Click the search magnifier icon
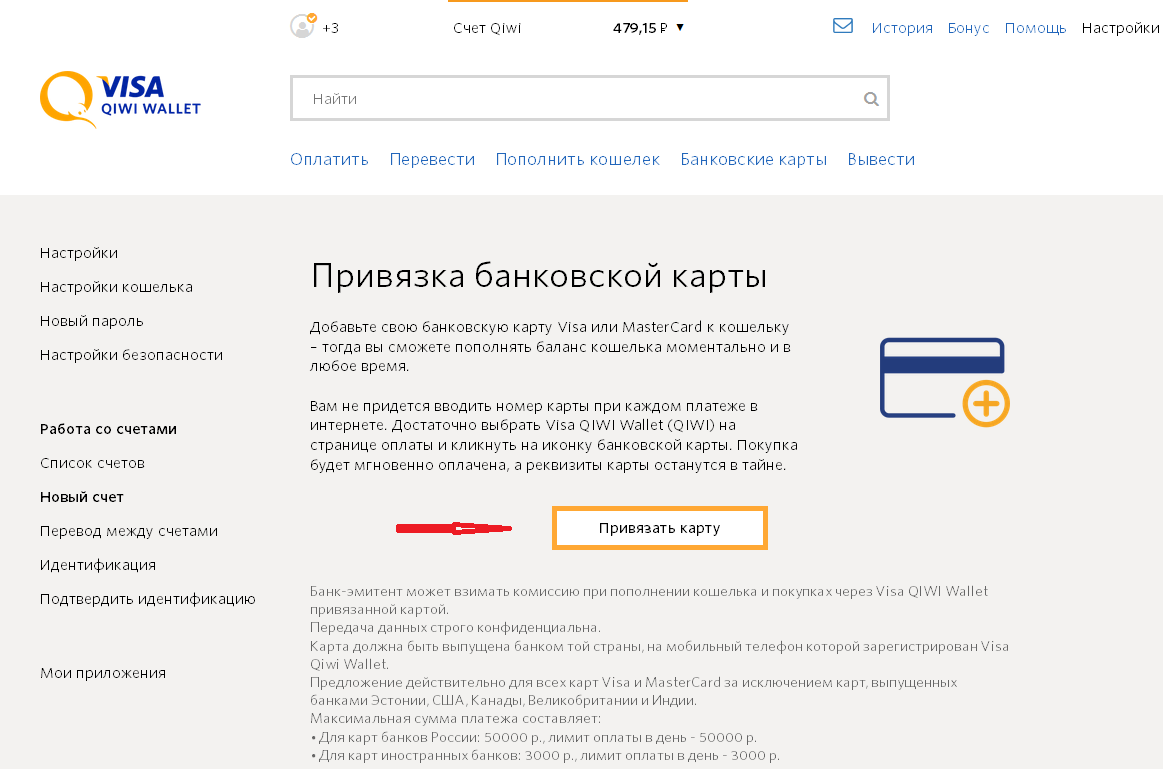This screenshot has height=769, width=1163. 871,99
